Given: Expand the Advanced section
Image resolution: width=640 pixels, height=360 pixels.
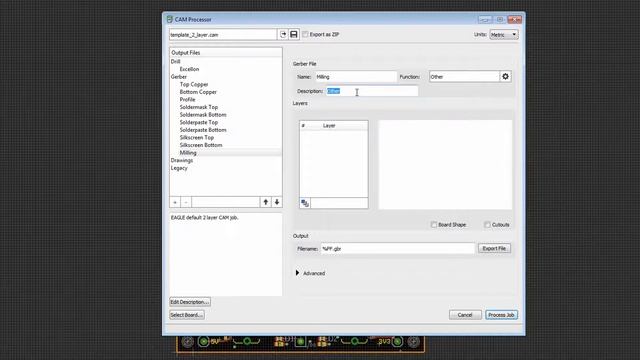Looking at the screenshot, I should click(x=298, y=273).
